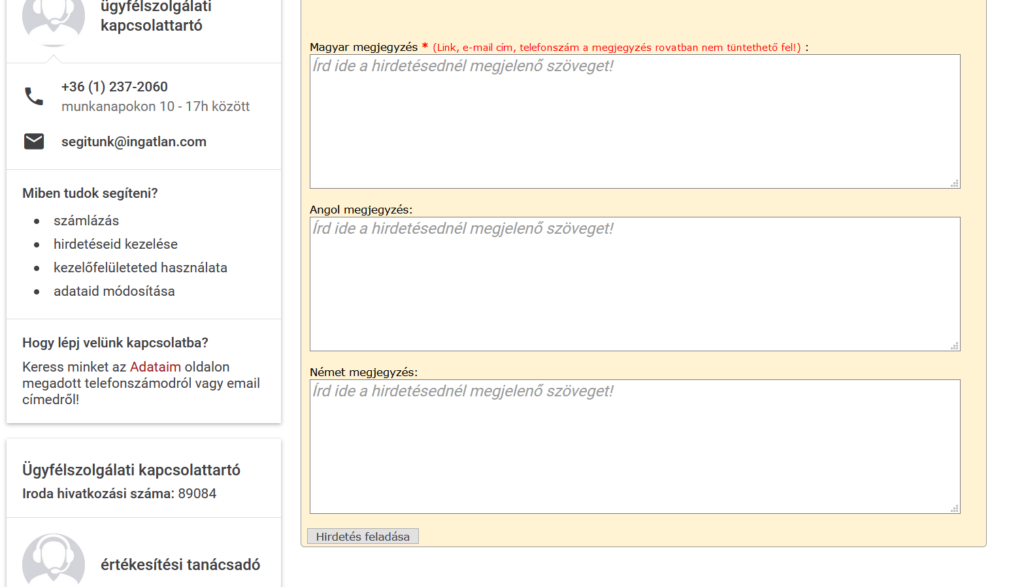
Task: Click the segitunk@ingatlan.com email address
Action: (133, 142)
